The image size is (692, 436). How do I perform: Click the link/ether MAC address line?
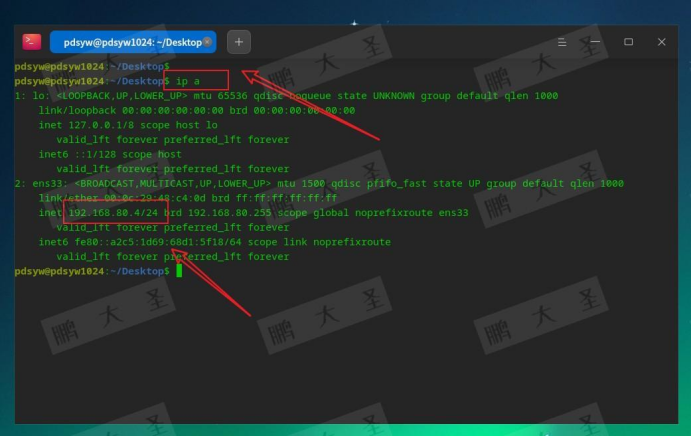click(188, 198)
